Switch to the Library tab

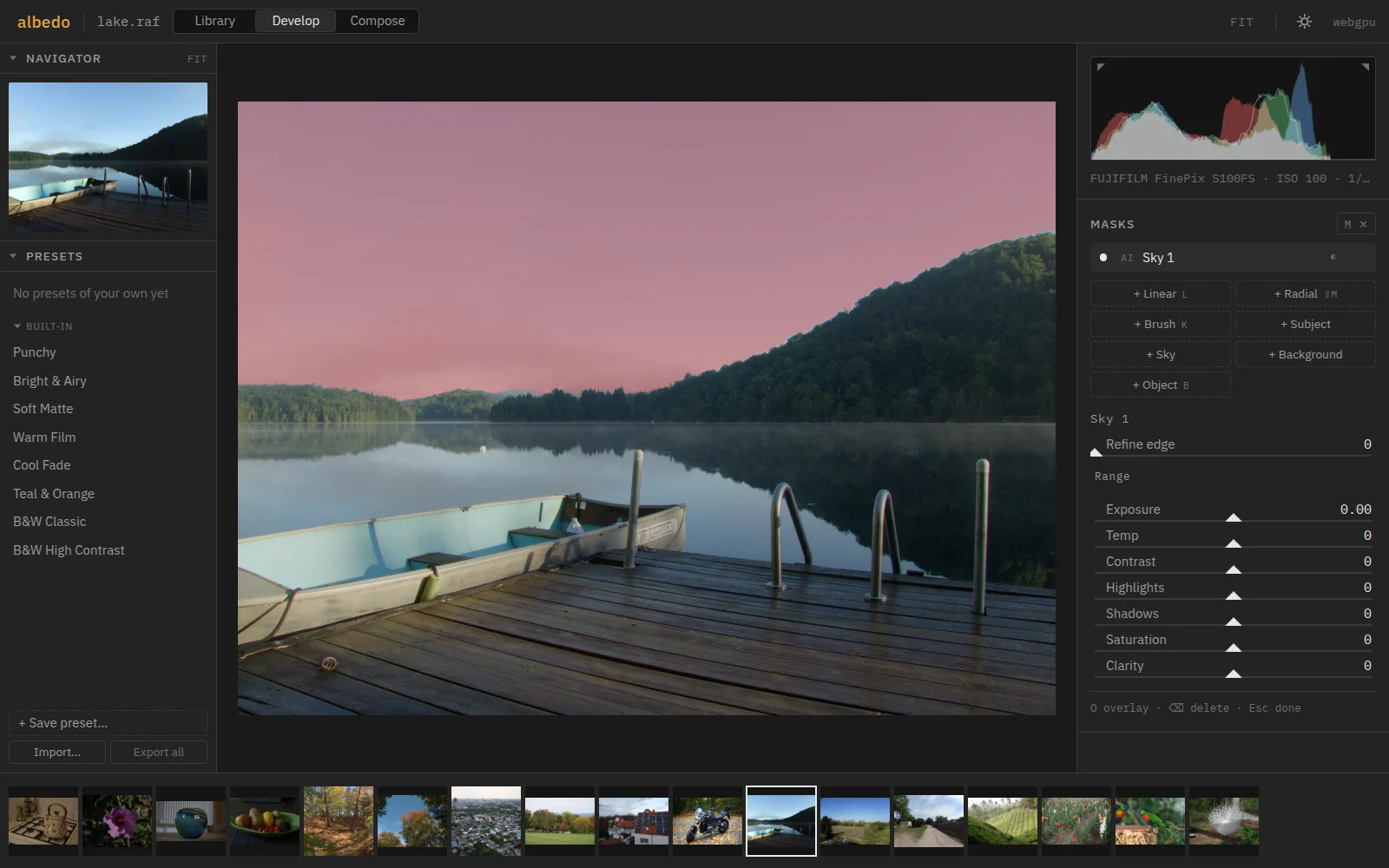pos(214,21)
